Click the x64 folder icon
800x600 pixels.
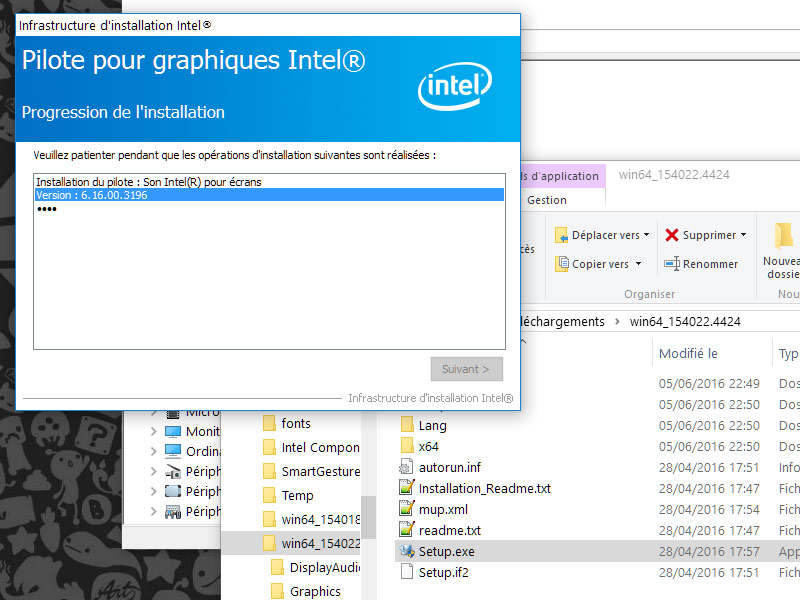(x=407, y=446)
